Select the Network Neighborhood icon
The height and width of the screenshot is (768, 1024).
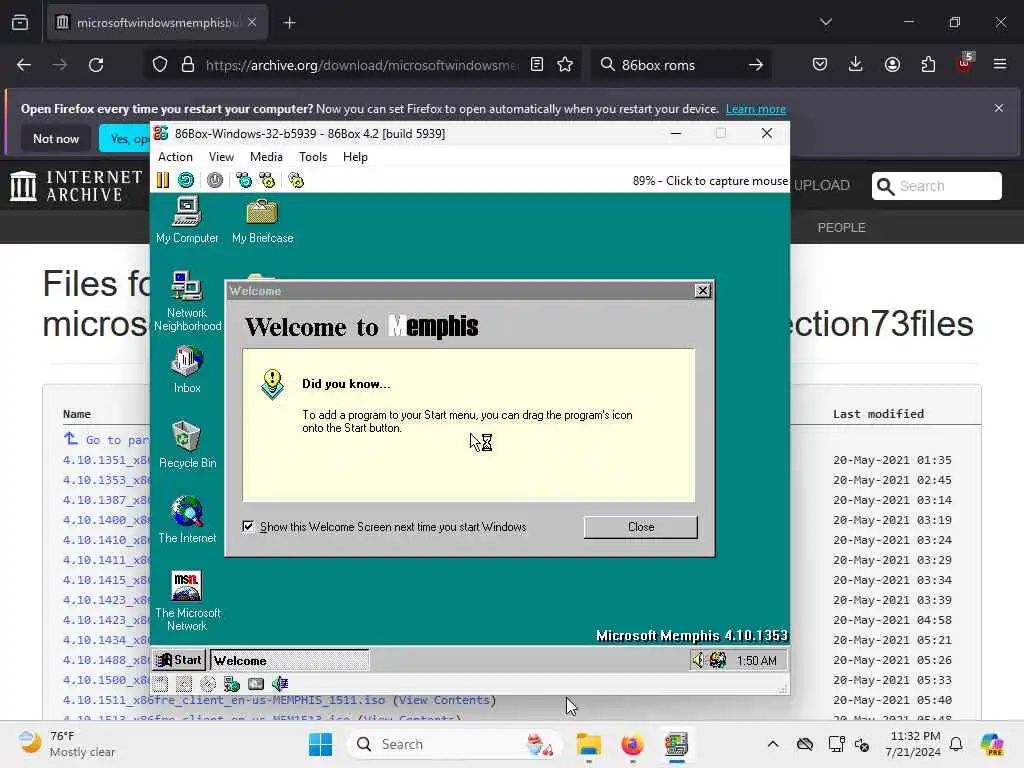coord(187,300)
